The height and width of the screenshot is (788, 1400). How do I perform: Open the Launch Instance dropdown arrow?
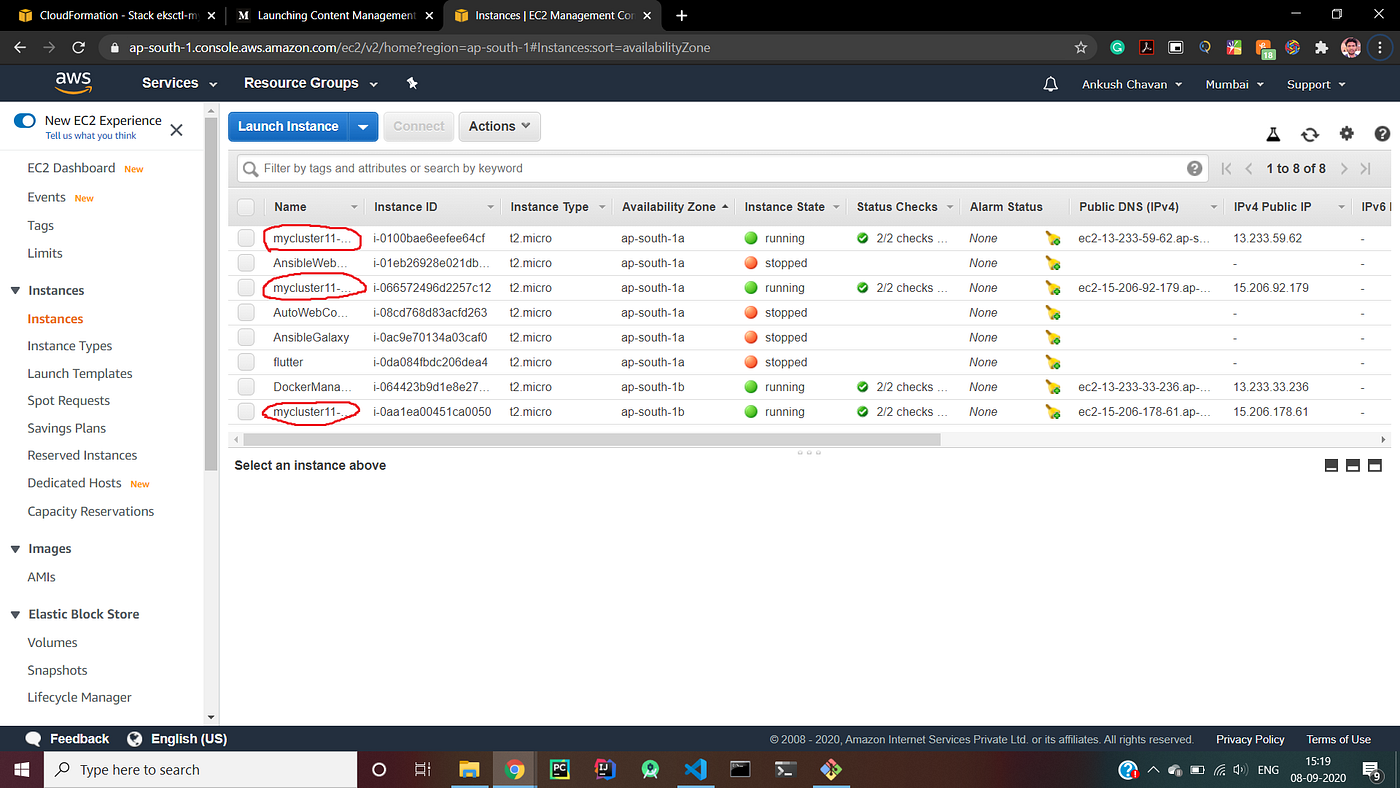coord(364,126)
